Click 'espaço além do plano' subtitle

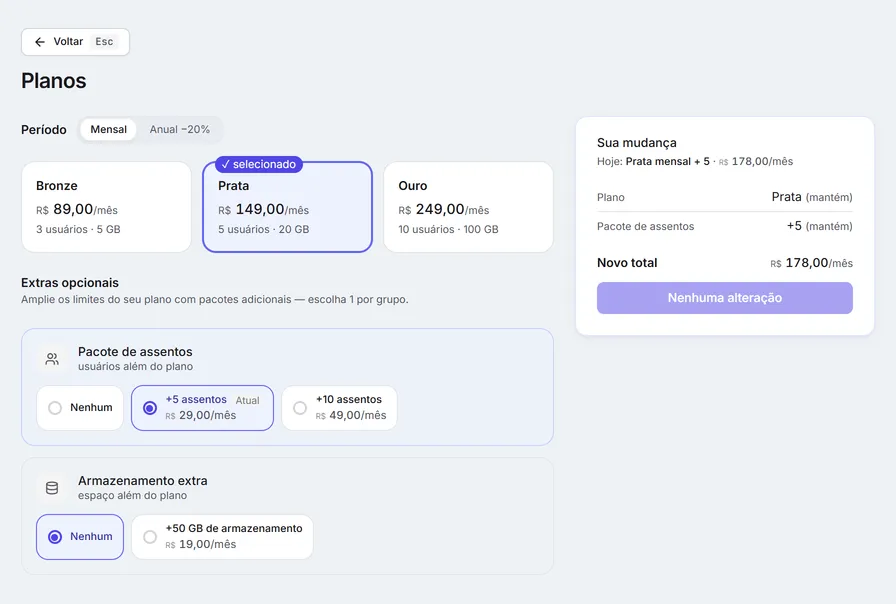coord(133,495)
